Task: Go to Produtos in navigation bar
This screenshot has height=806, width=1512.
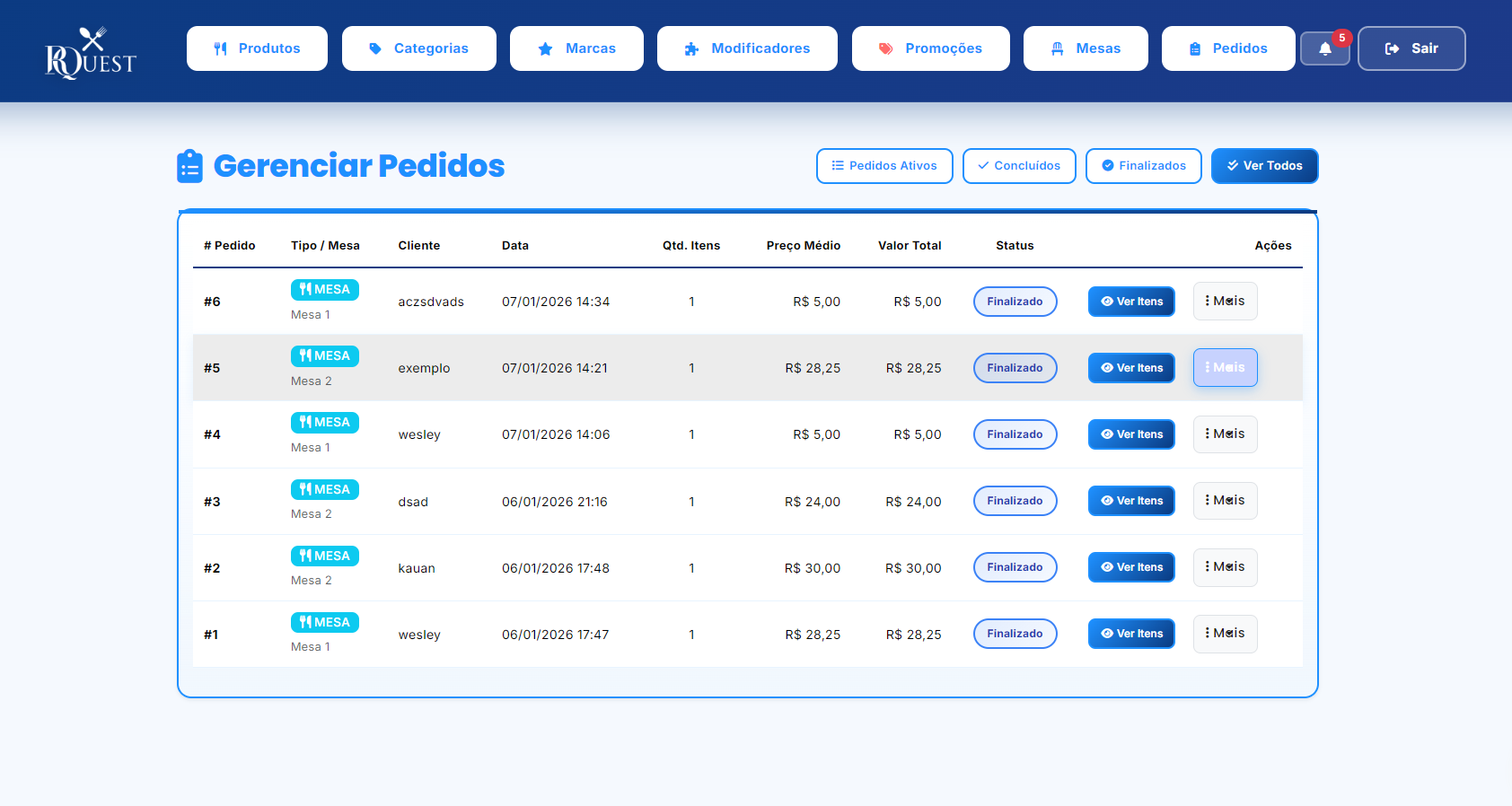Action: click(x=257, y=48)
